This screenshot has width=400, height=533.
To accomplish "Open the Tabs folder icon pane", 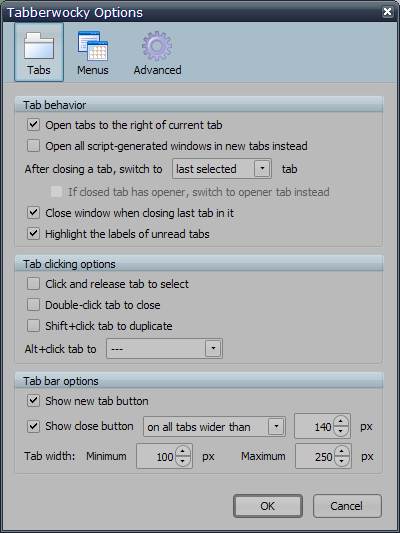I will coord(39,52).
